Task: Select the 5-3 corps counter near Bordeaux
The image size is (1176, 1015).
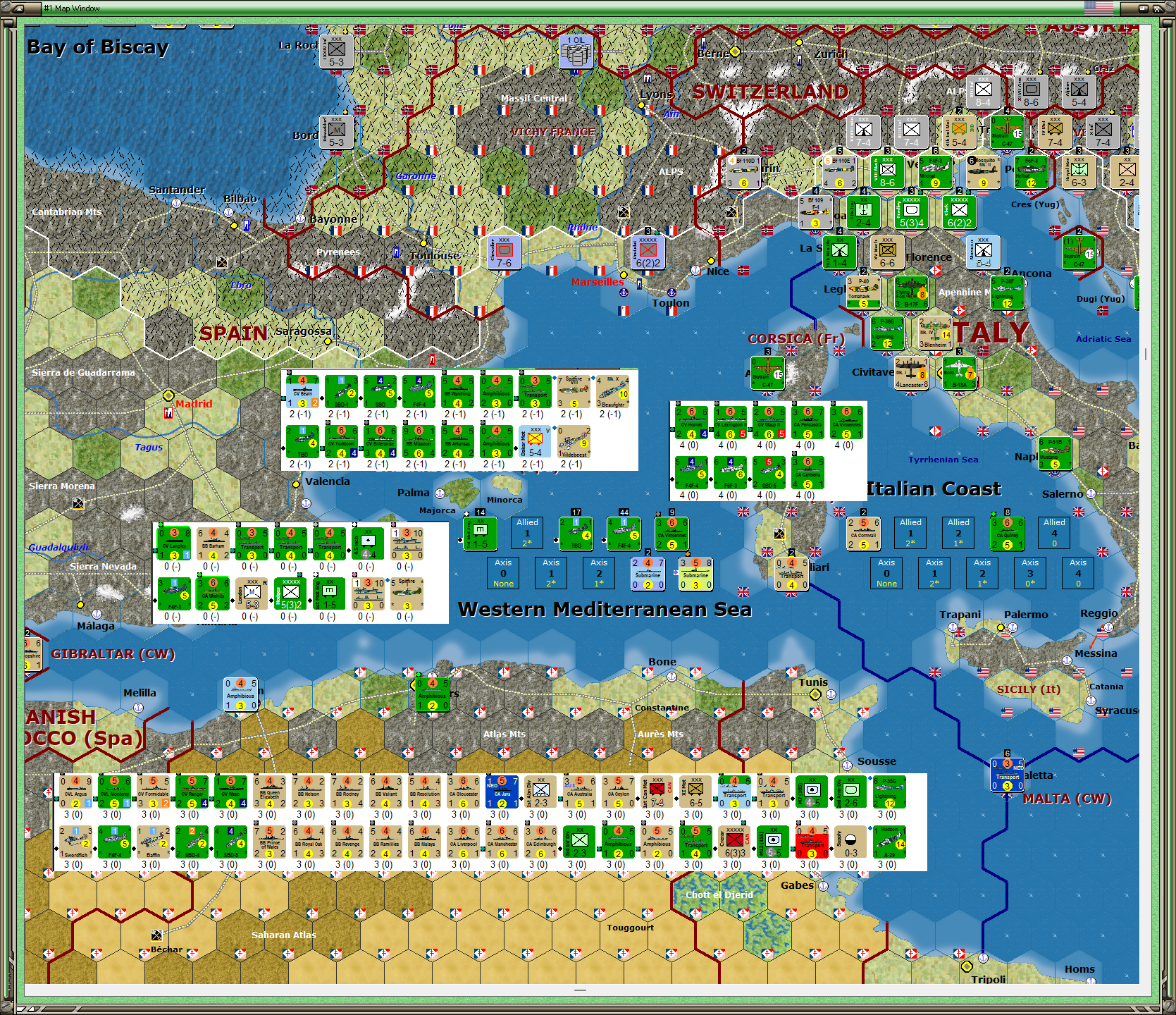Action: coord(336,132)
